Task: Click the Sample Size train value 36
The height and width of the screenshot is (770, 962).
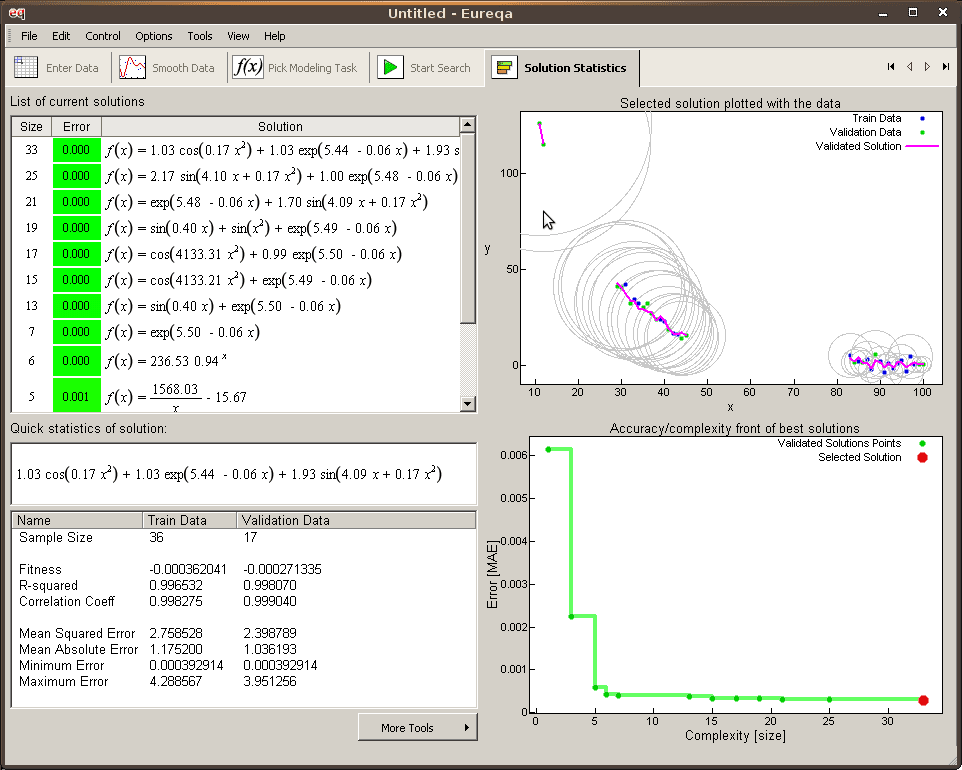Action: [x=156, y=537]
